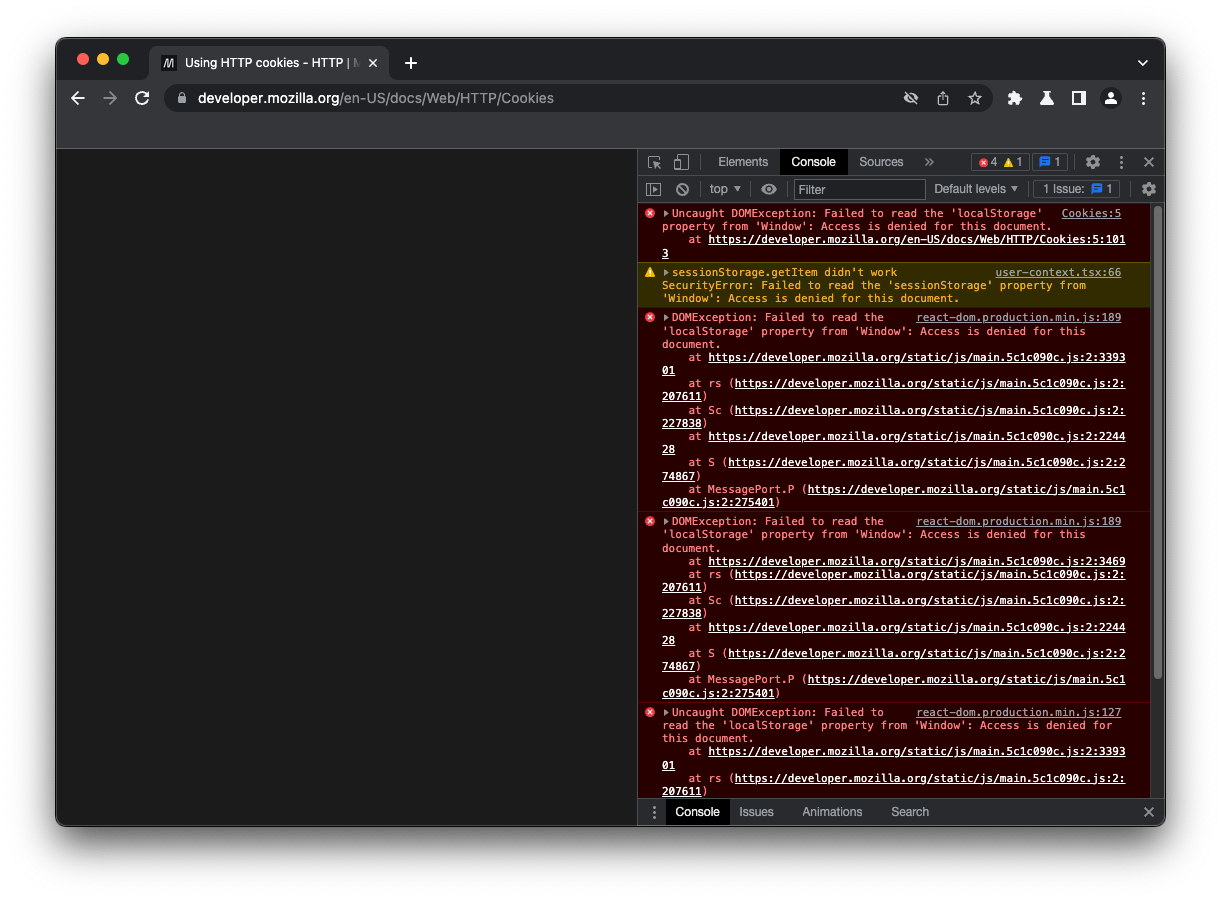Open the drawer three-dot menu icon
The height and width of the screenshot is (900, 1221).
point(654,812)
